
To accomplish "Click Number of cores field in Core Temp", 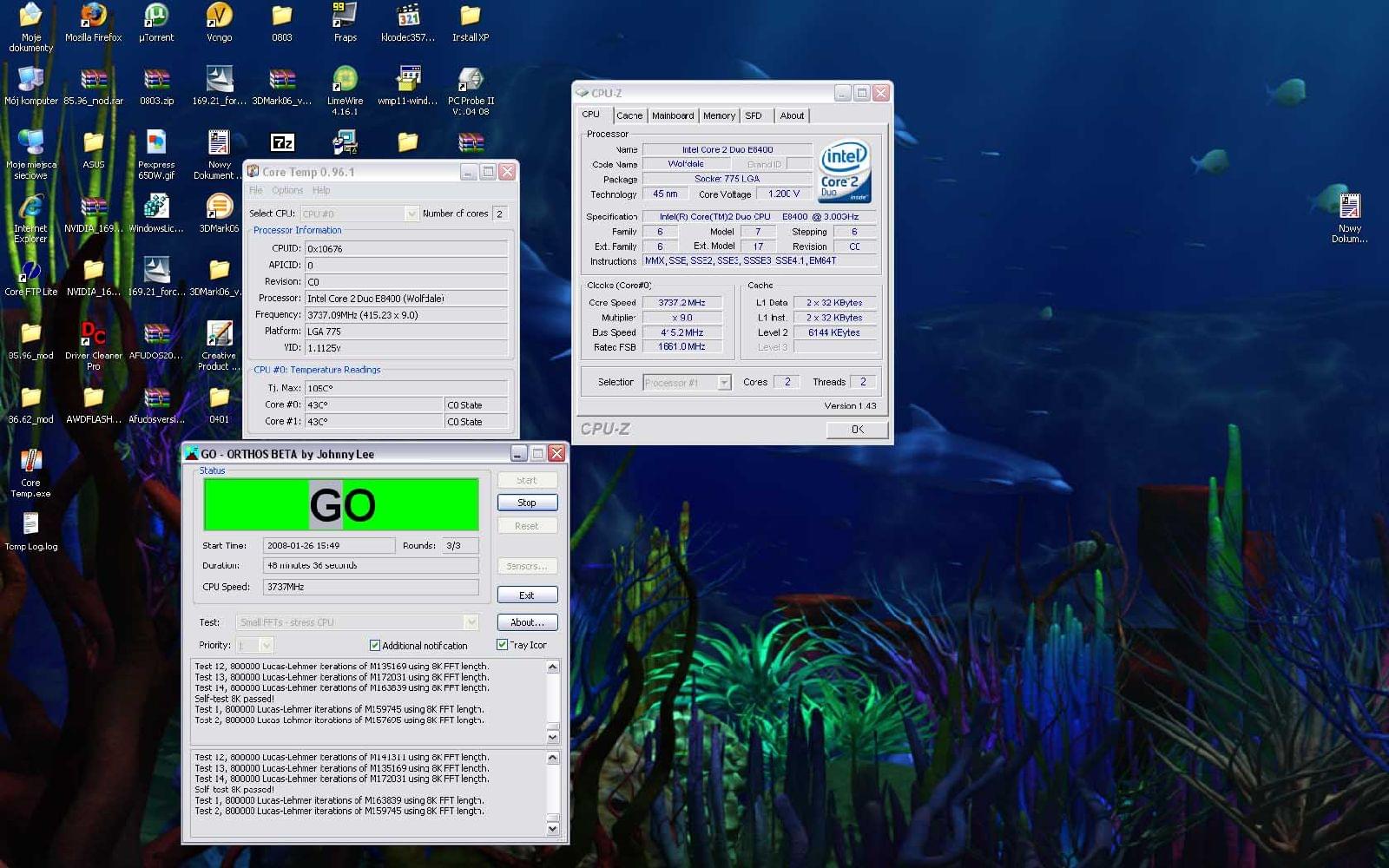I will pyautogui.click(x=500, y=214).
